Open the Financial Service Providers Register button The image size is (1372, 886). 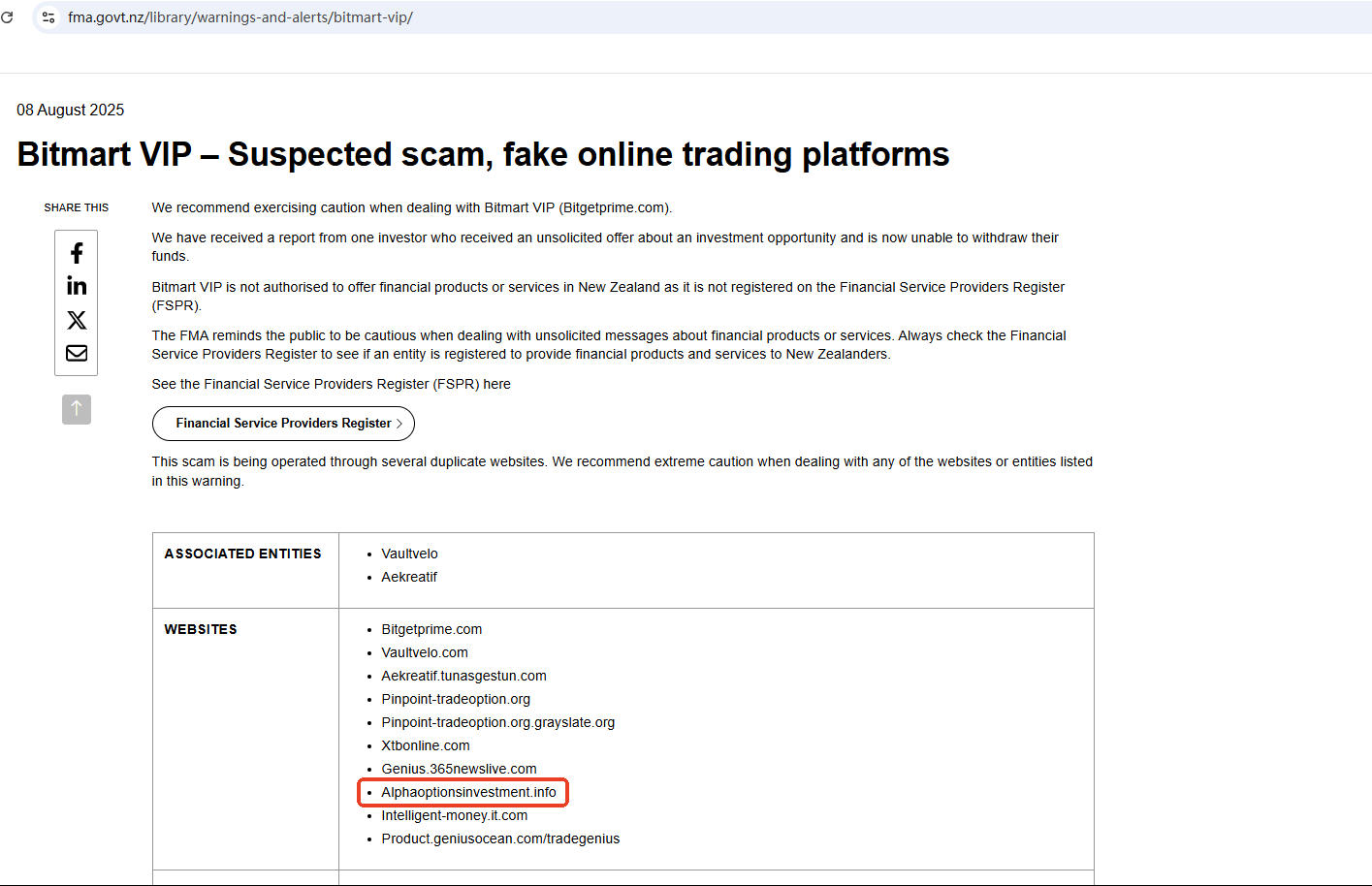283,424
